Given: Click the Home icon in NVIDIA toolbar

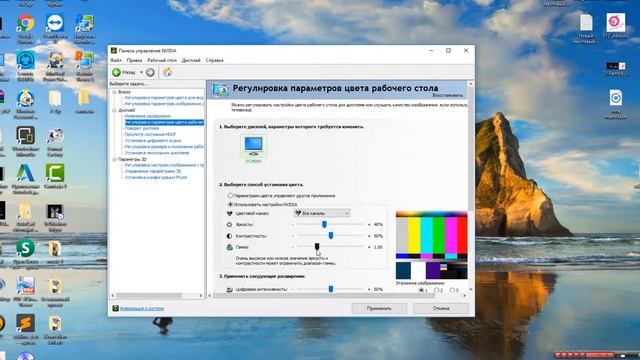Looking at the screenshot, I should (x=167, y=72).
